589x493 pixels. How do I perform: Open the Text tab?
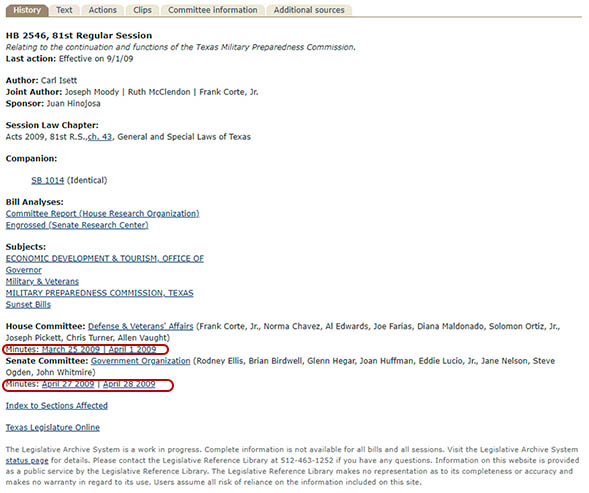[64, 10]
